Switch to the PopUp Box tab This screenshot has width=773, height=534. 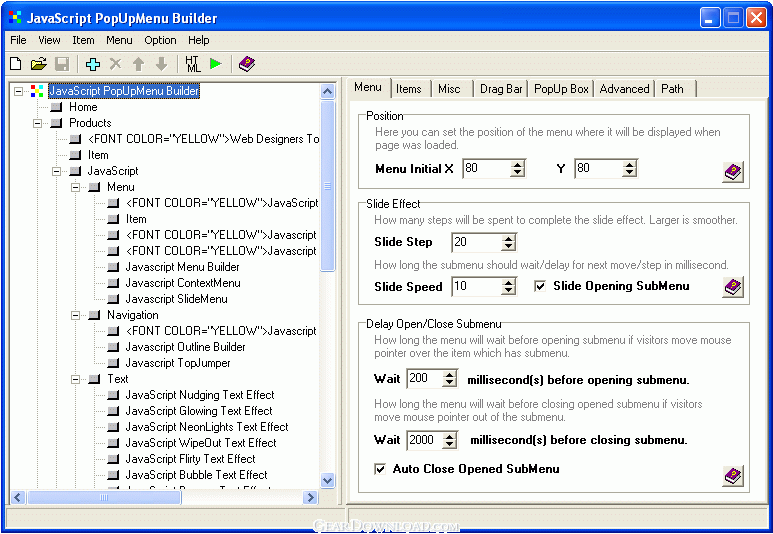[561, 89]
